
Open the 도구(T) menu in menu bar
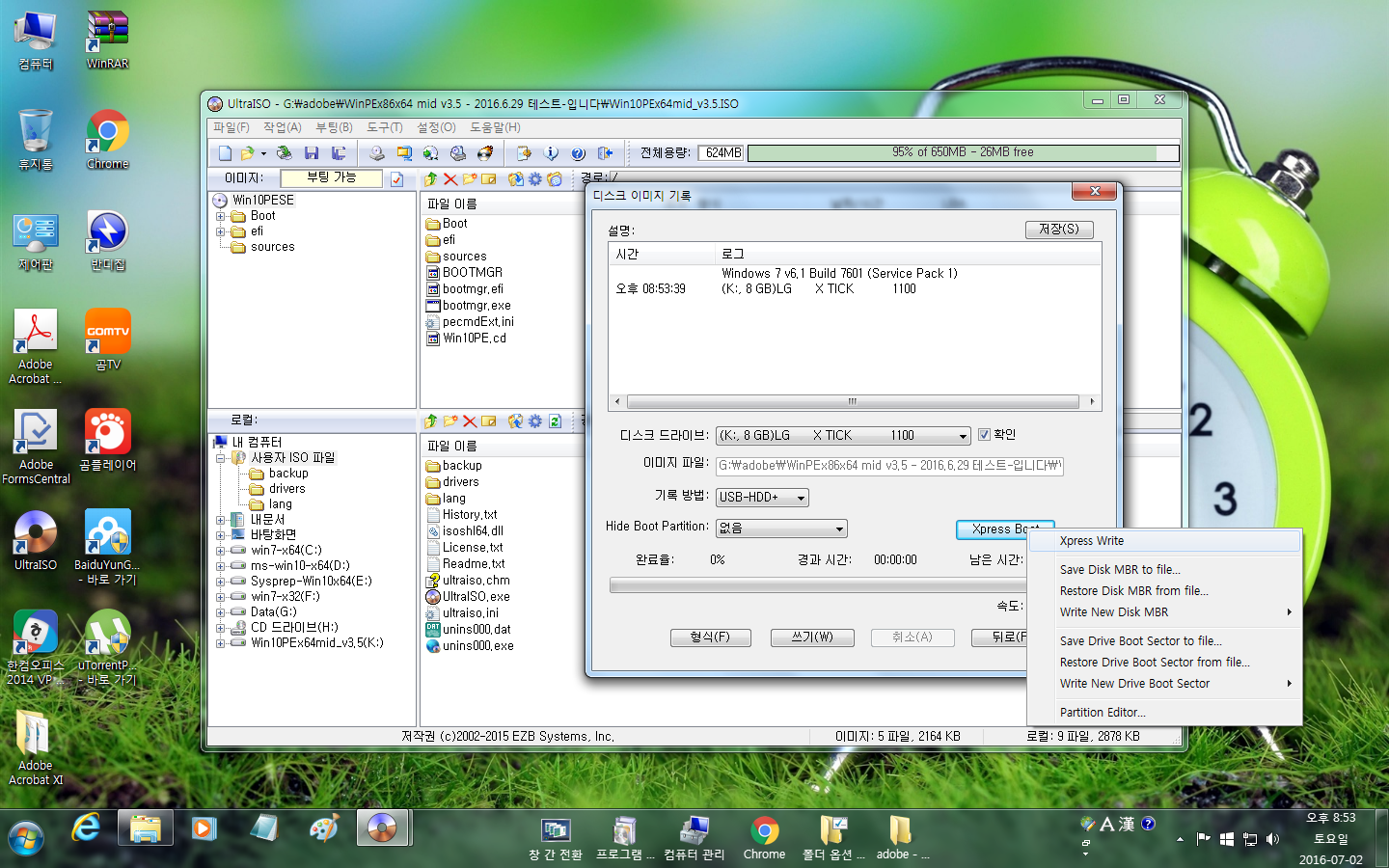click(x=384, y=127)
